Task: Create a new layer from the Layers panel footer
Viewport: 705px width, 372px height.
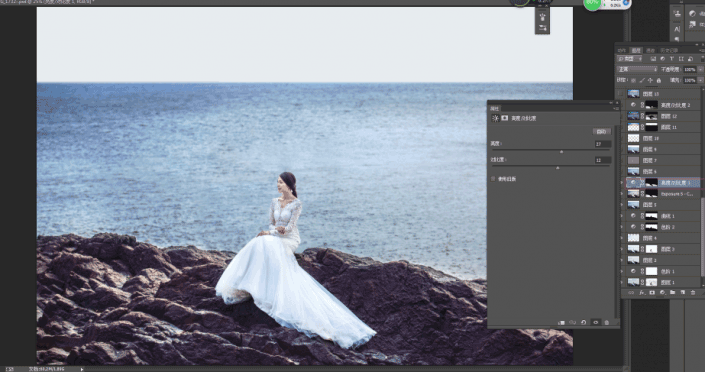Action: tap(683, 292)
